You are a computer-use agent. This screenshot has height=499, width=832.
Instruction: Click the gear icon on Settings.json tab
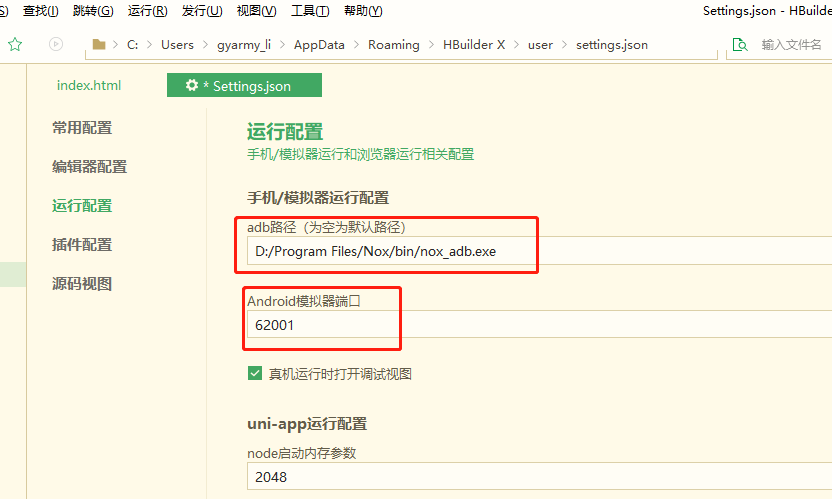click(x=192, y=85)
